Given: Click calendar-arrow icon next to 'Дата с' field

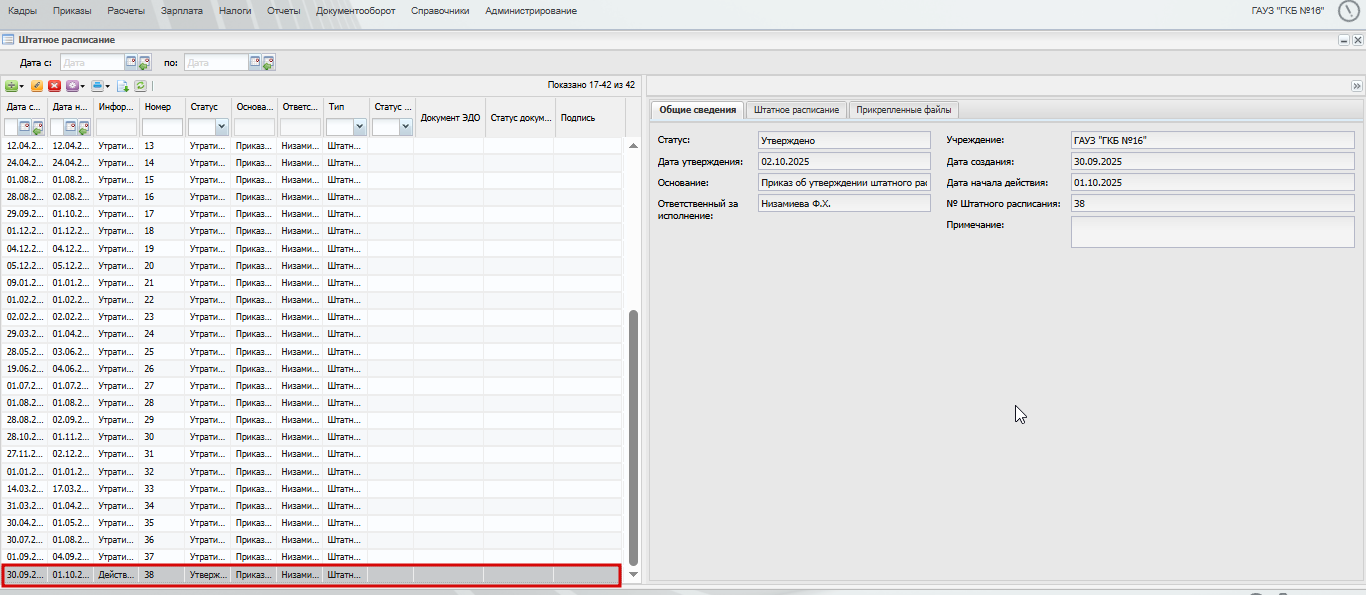Looking at the screenshot, I should coord(144,62).
